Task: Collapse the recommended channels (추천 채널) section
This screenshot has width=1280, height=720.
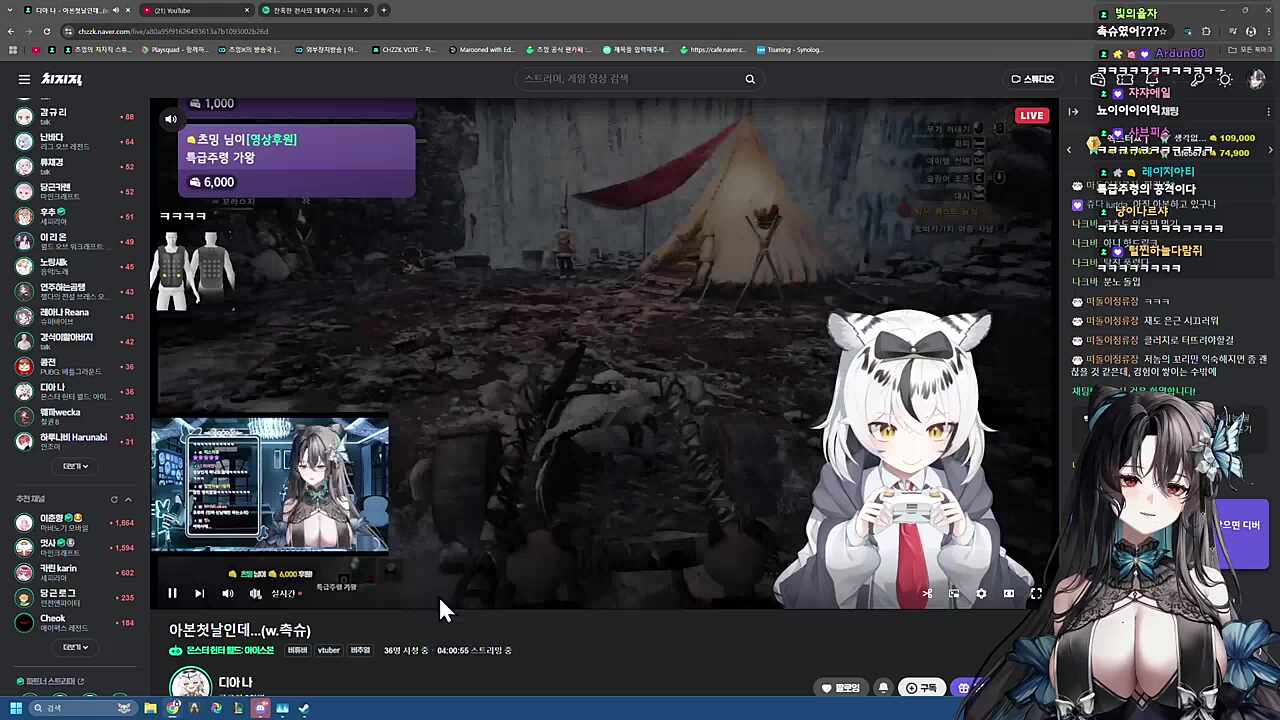Action: click(127, 499)
